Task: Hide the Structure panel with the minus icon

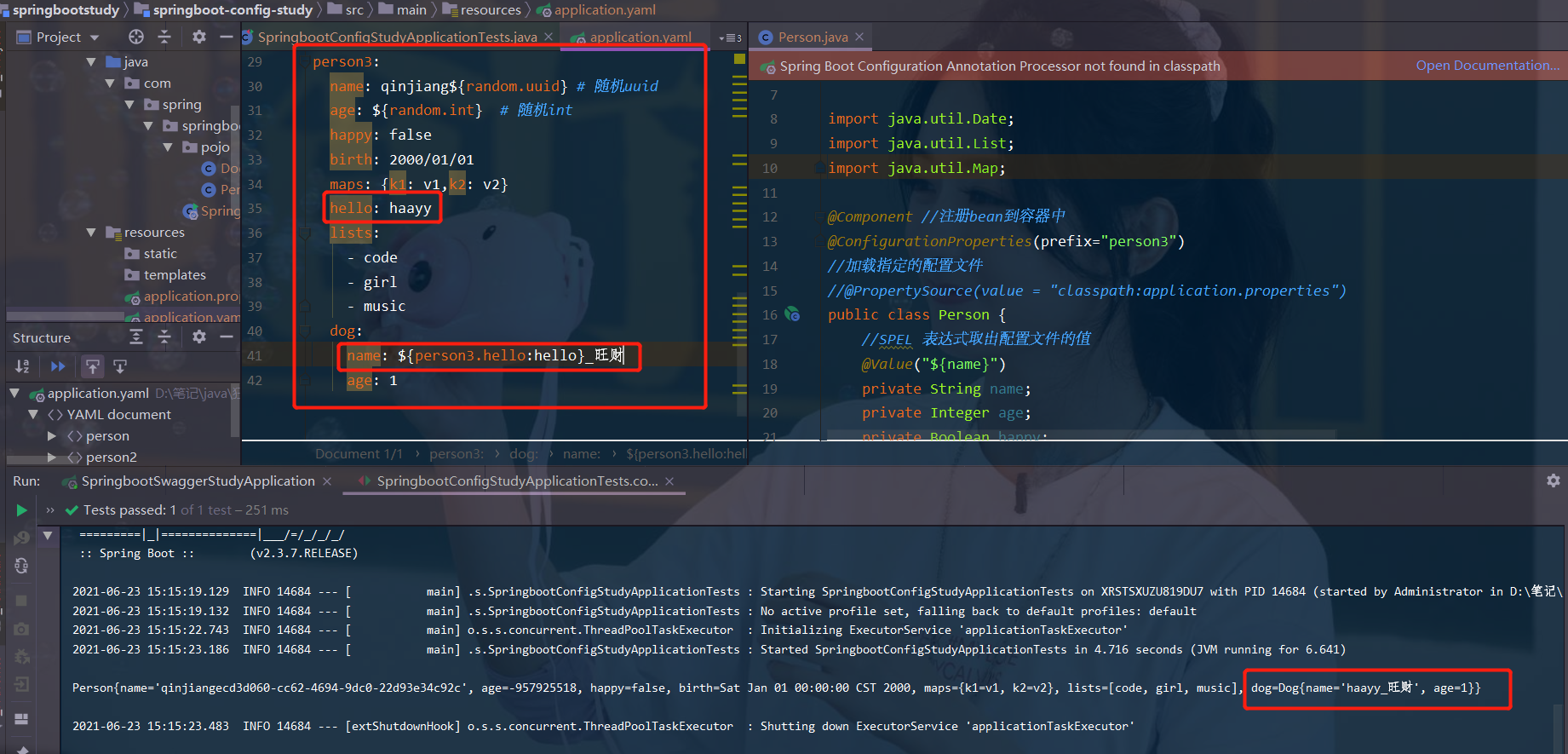Action: [226, 337]
